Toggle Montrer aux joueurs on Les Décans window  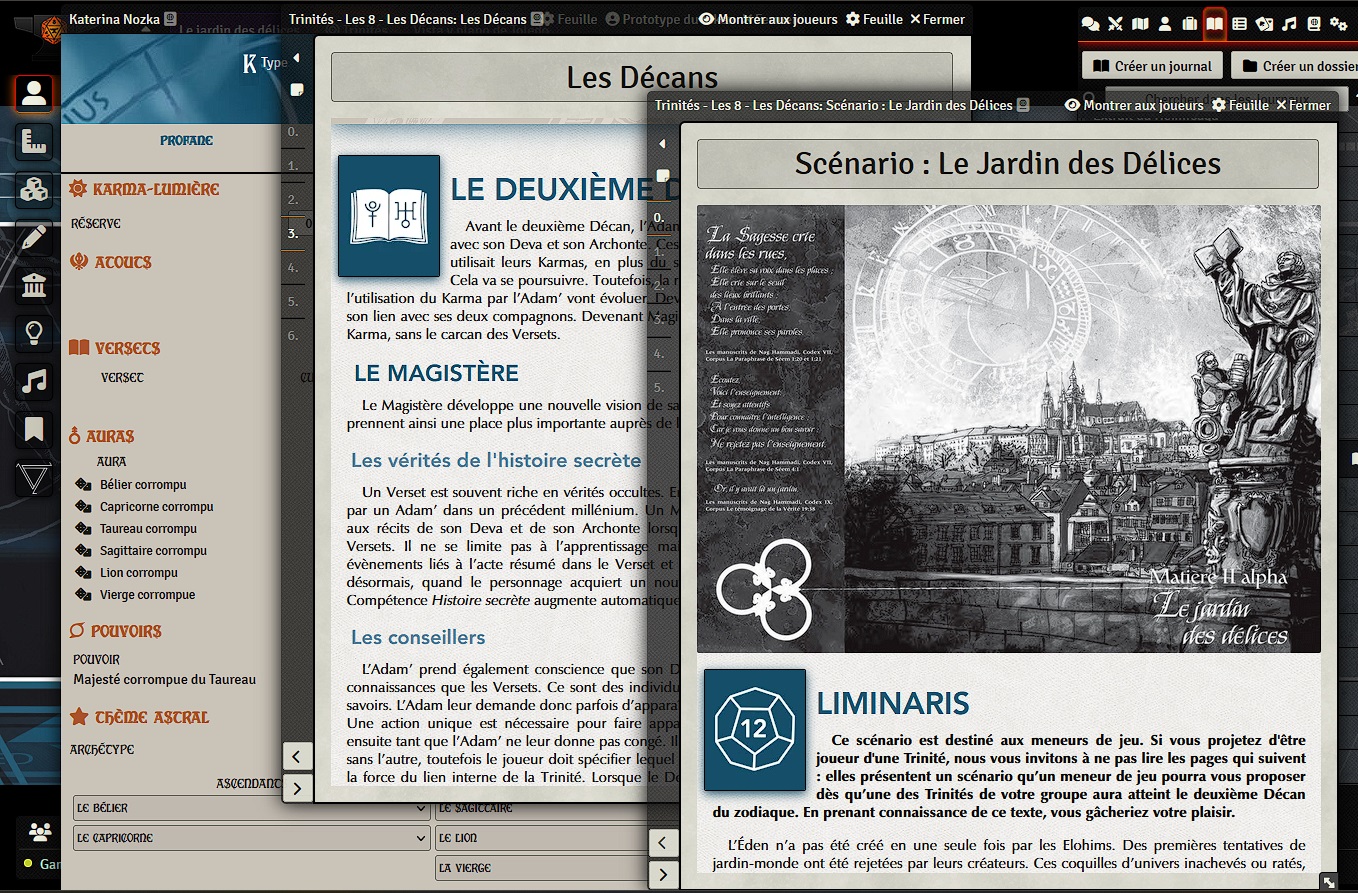(768, 19)
